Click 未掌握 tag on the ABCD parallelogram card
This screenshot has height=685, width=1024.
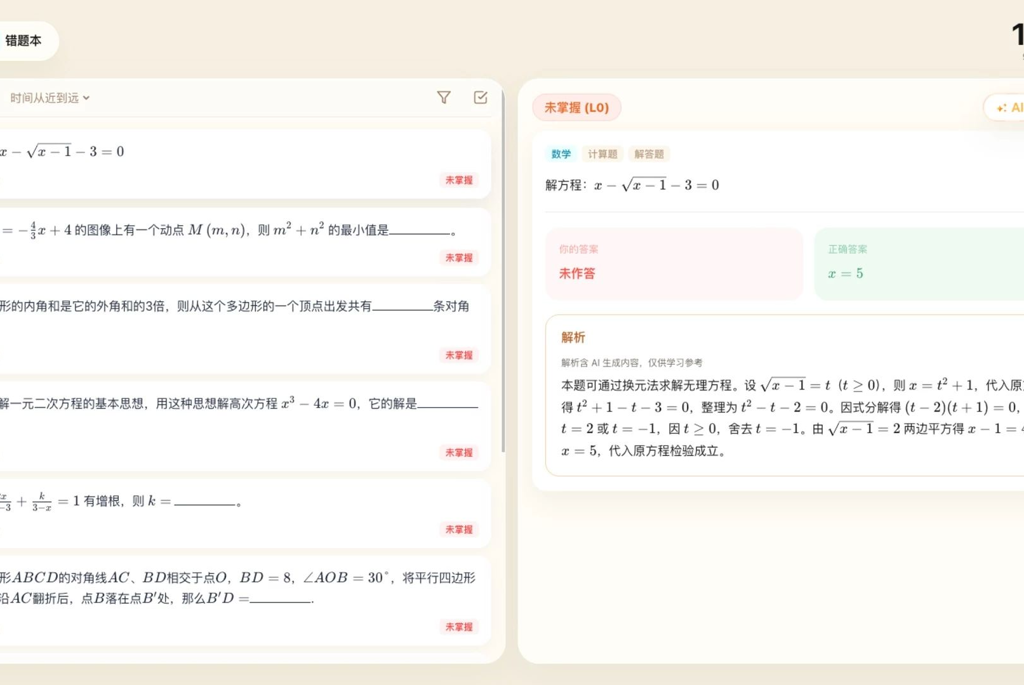(x=458, y=627)
